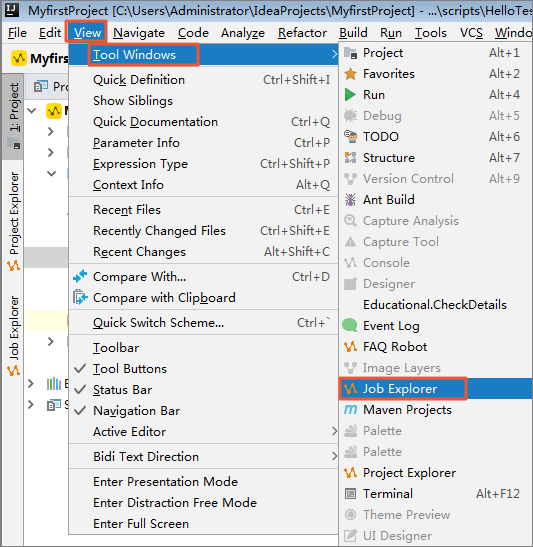
Task: Click the green Run play icon
Action: point(350,95)
